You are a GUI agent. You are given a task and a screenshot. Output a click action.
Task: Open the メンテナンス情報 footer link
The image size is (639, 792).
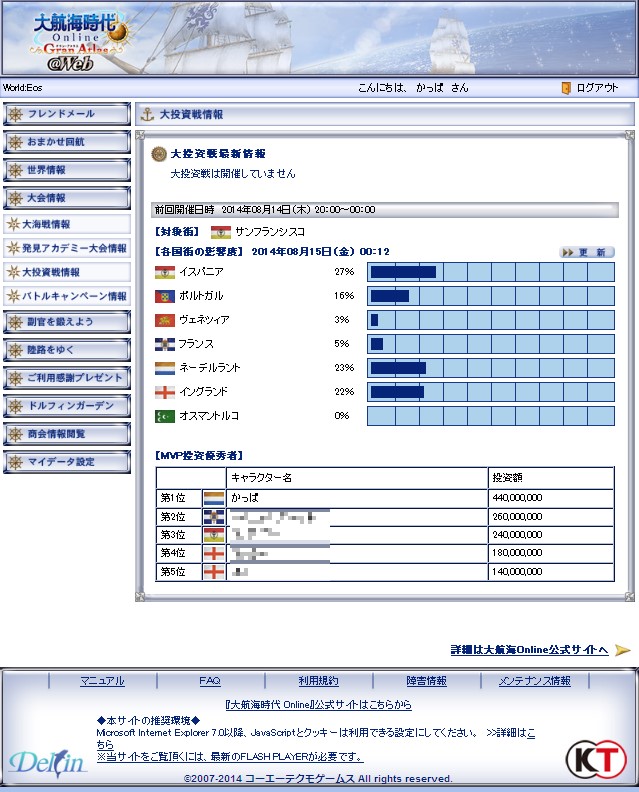[x=534, y=681]
